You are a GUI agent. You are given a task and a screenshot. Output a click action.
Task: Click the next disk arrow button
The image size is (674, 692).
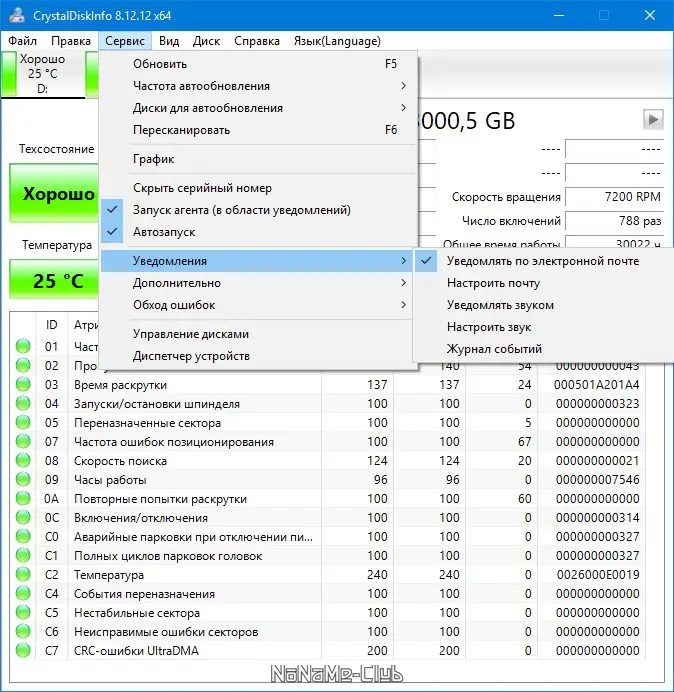pos(653,120)
